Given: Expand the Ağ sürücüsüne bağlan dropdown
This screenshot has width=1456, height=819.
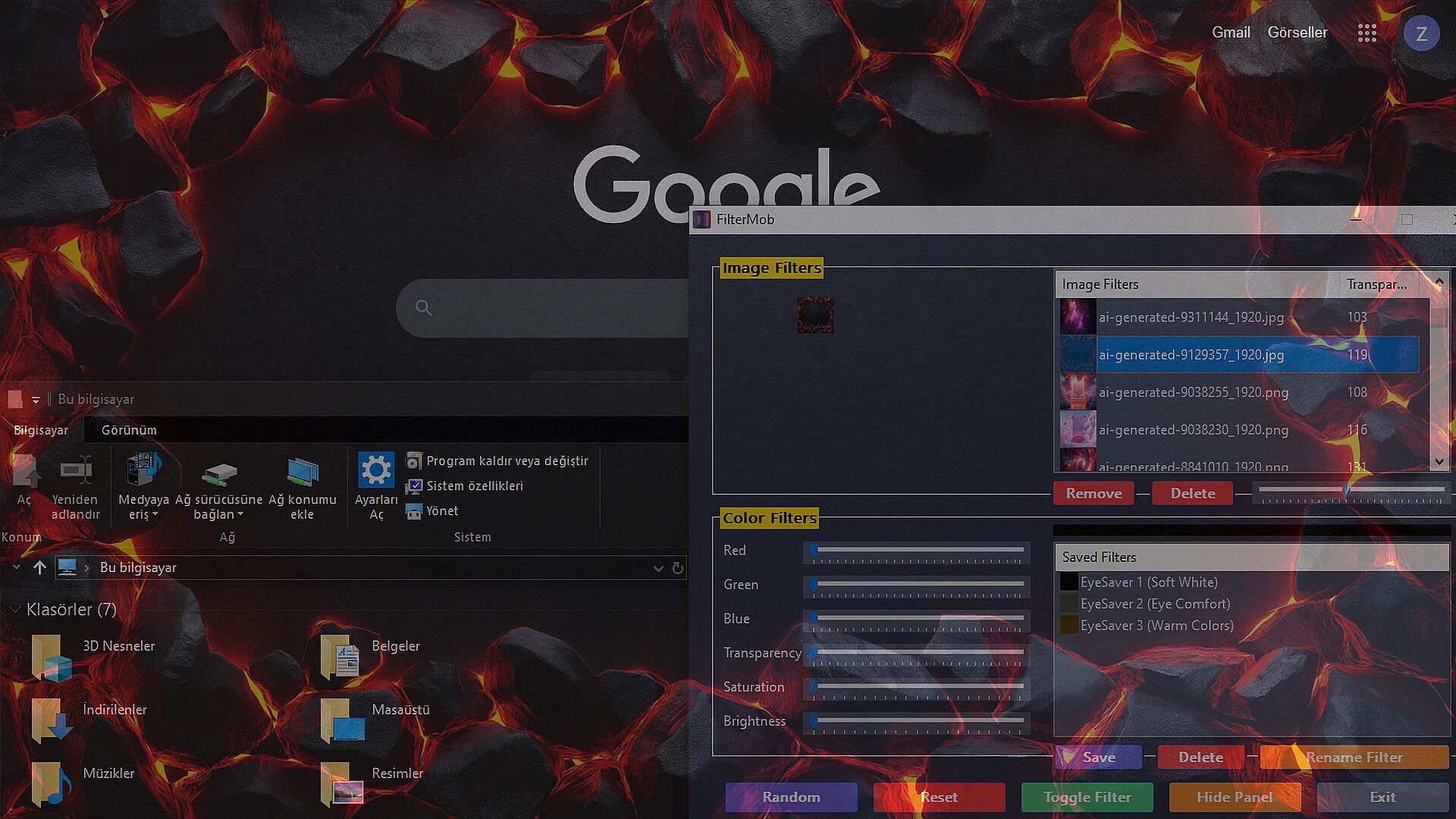Looking at the screenshot, I should point(240,515).
